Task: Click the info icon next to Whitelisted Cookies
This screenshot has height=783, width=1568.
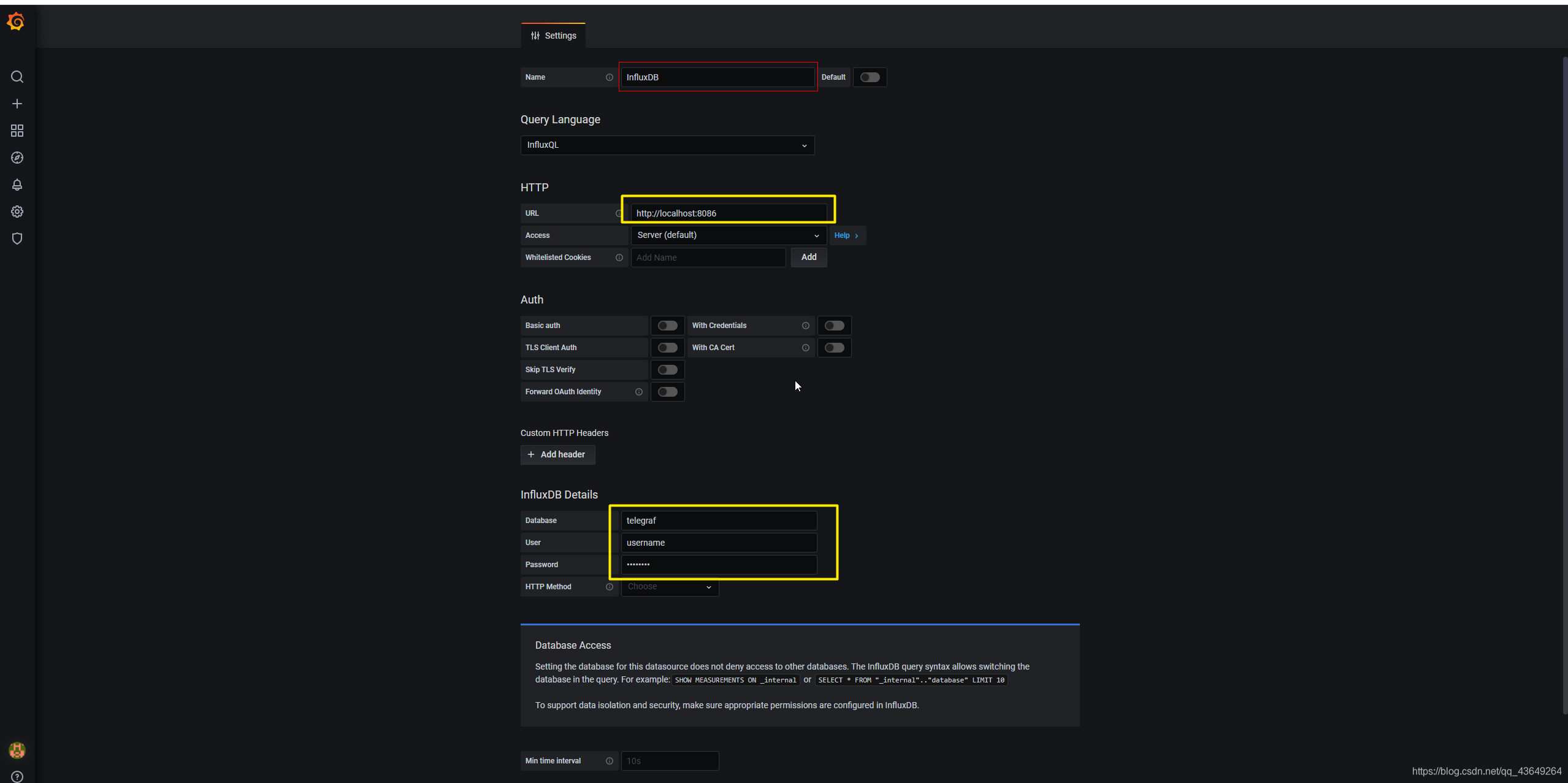Action: pos(619,258)
